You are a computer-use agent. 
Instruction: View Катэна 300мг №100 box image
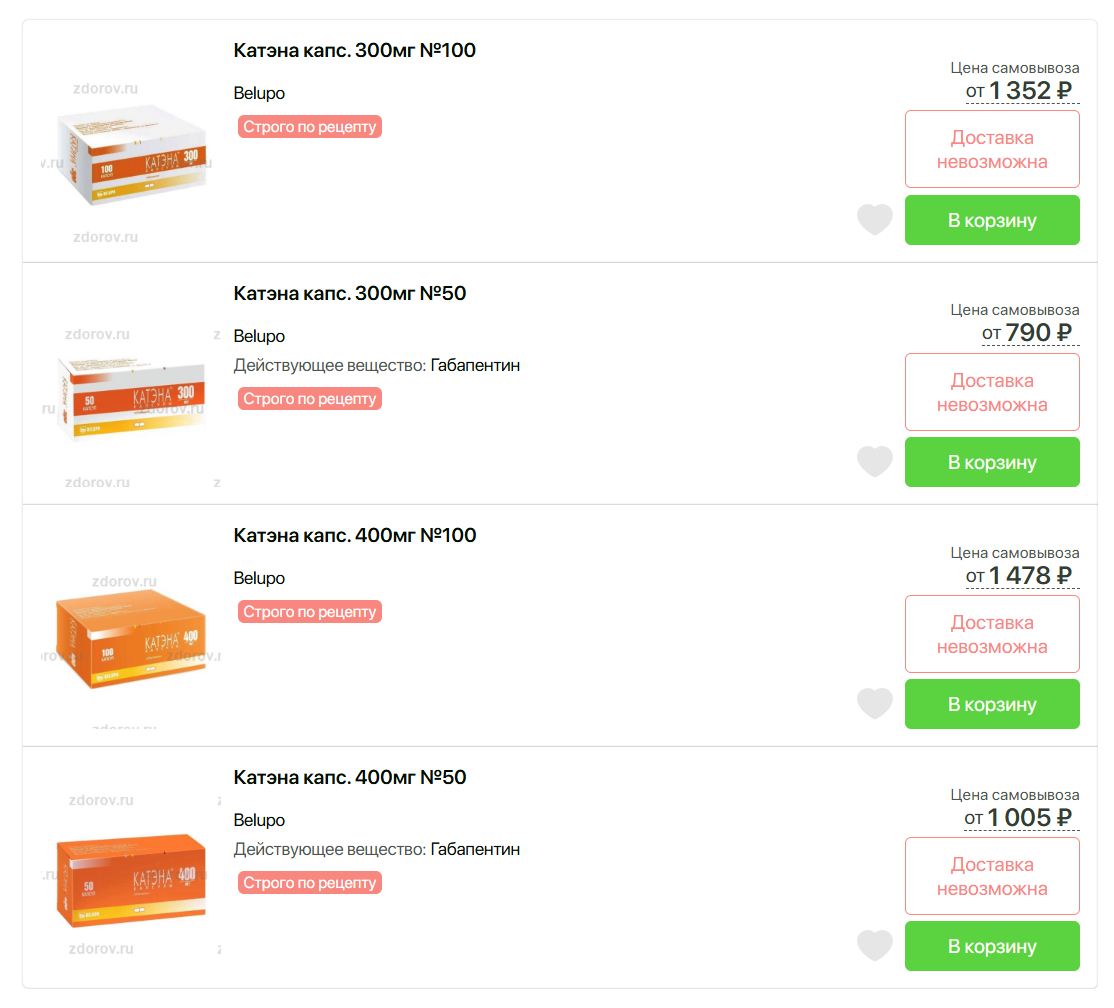point(131,159)
